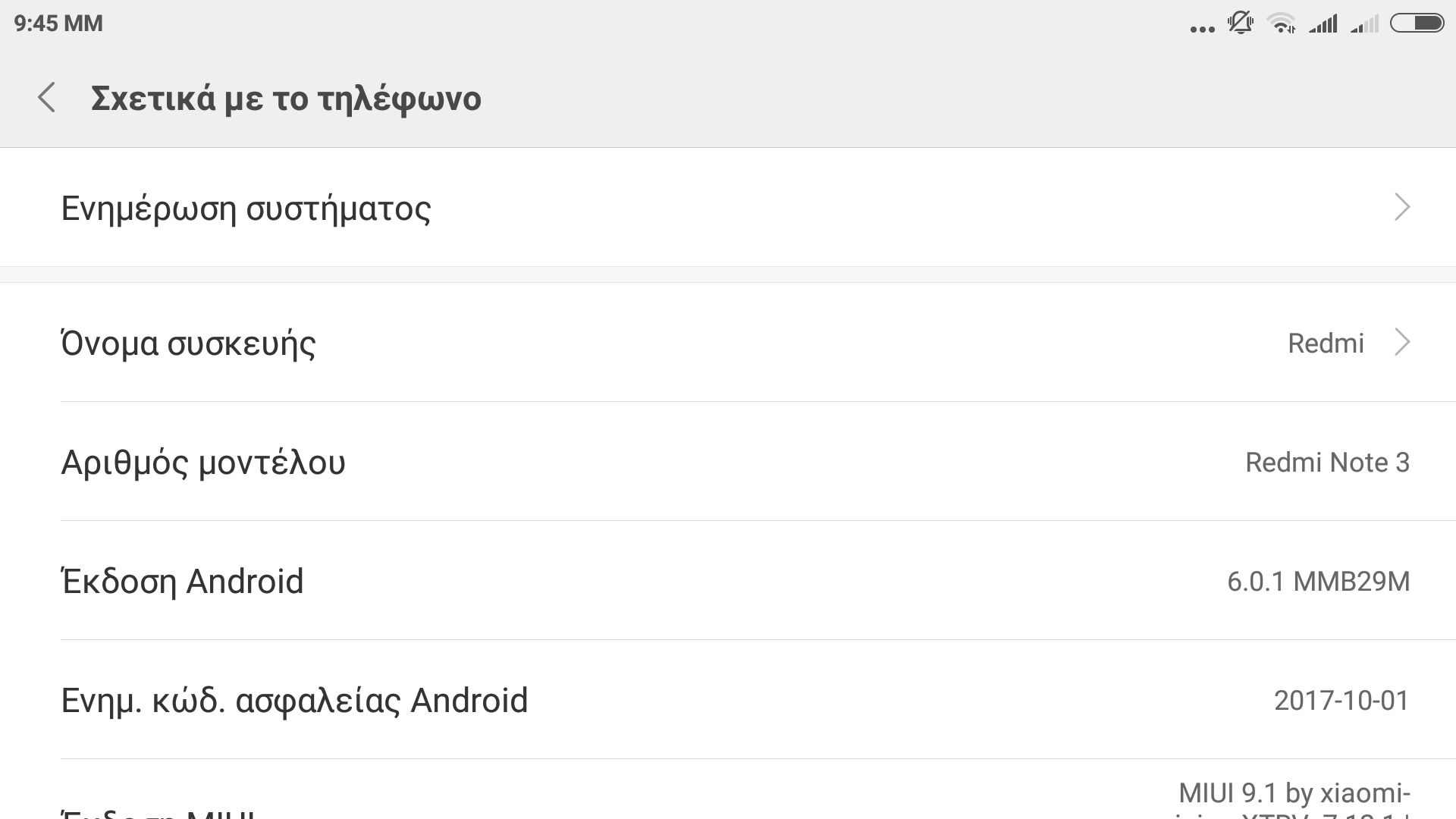1456x819 pixels.
Task: Tap the muted bell status icon
Action: coord(1241,24)
